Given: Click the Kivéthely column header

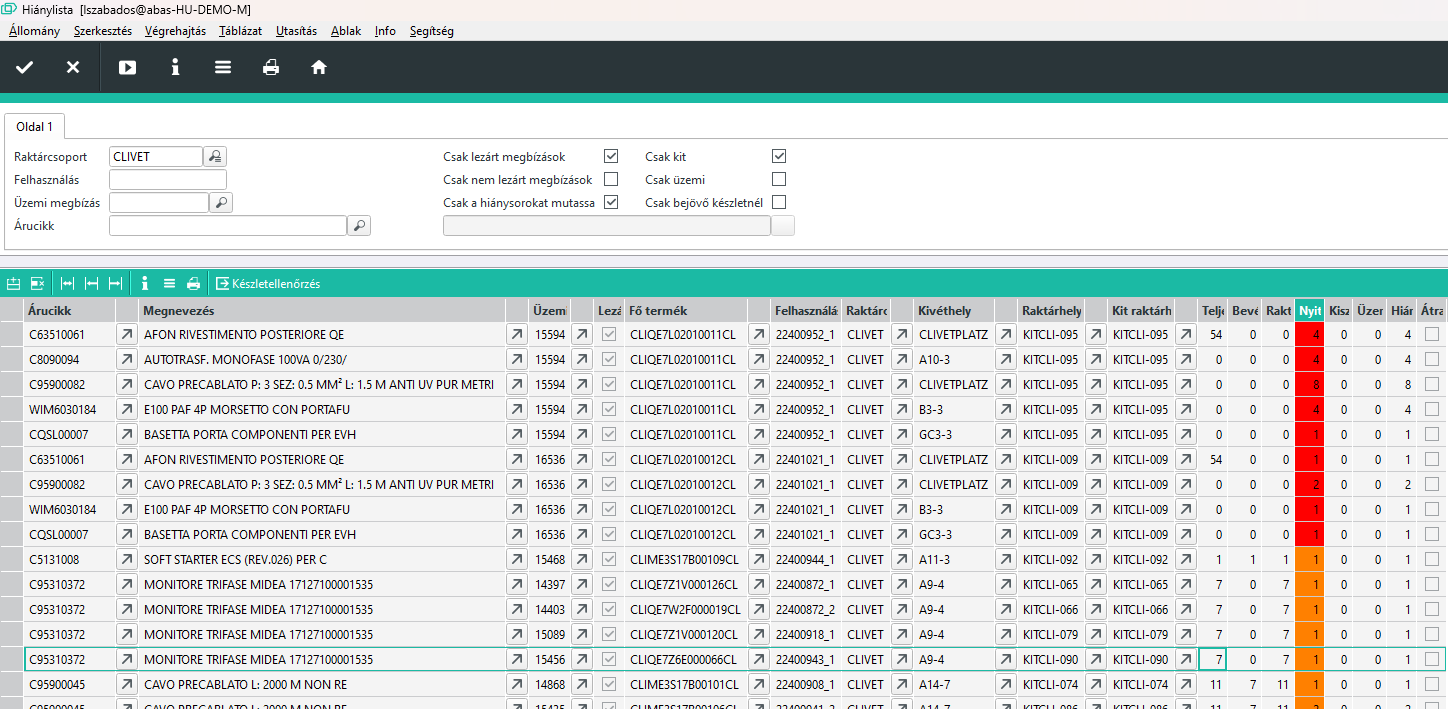Looking at the screenshot, I should coord(953,310).
